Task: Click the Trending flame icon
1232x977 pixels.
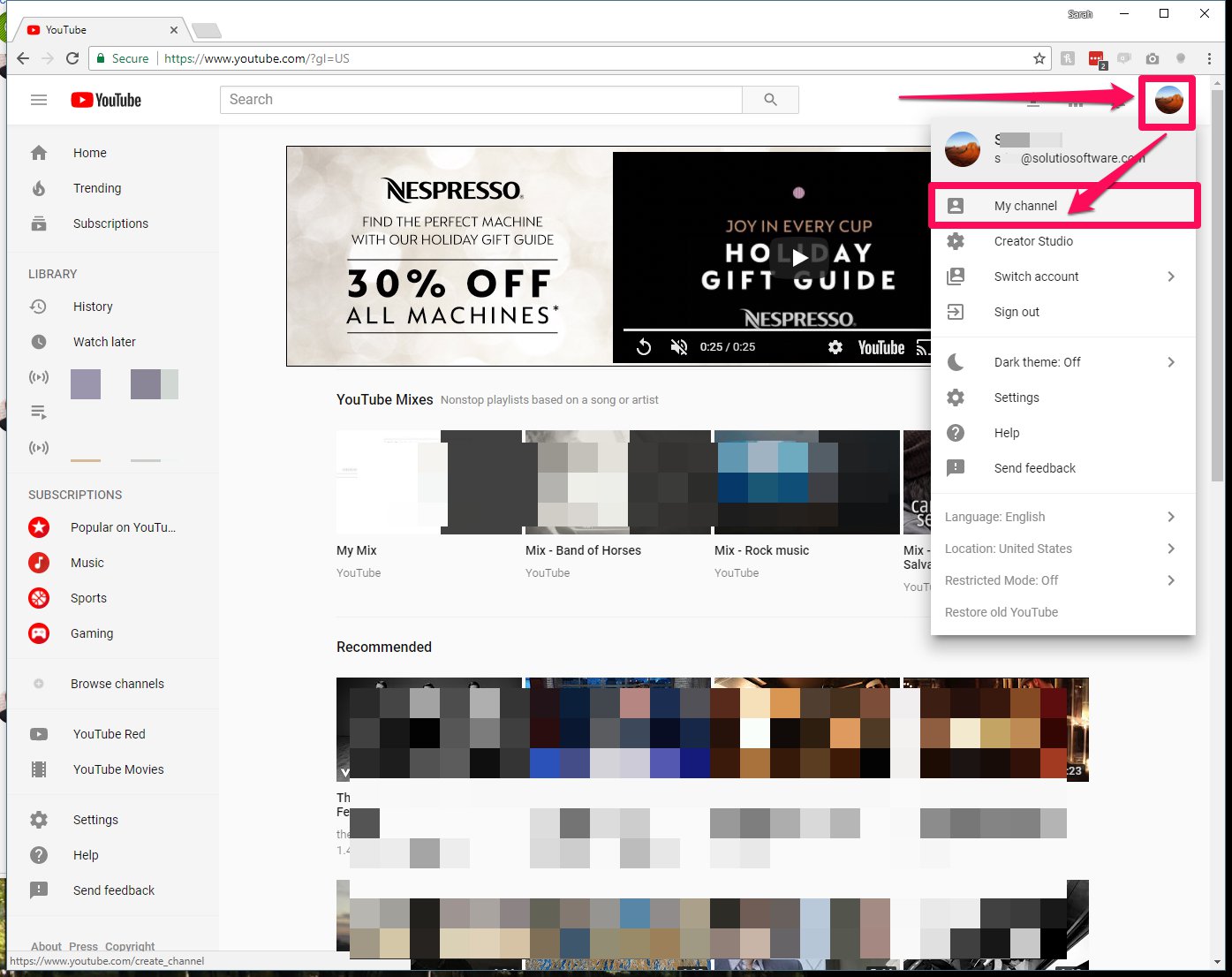Action: click(39, 188)
